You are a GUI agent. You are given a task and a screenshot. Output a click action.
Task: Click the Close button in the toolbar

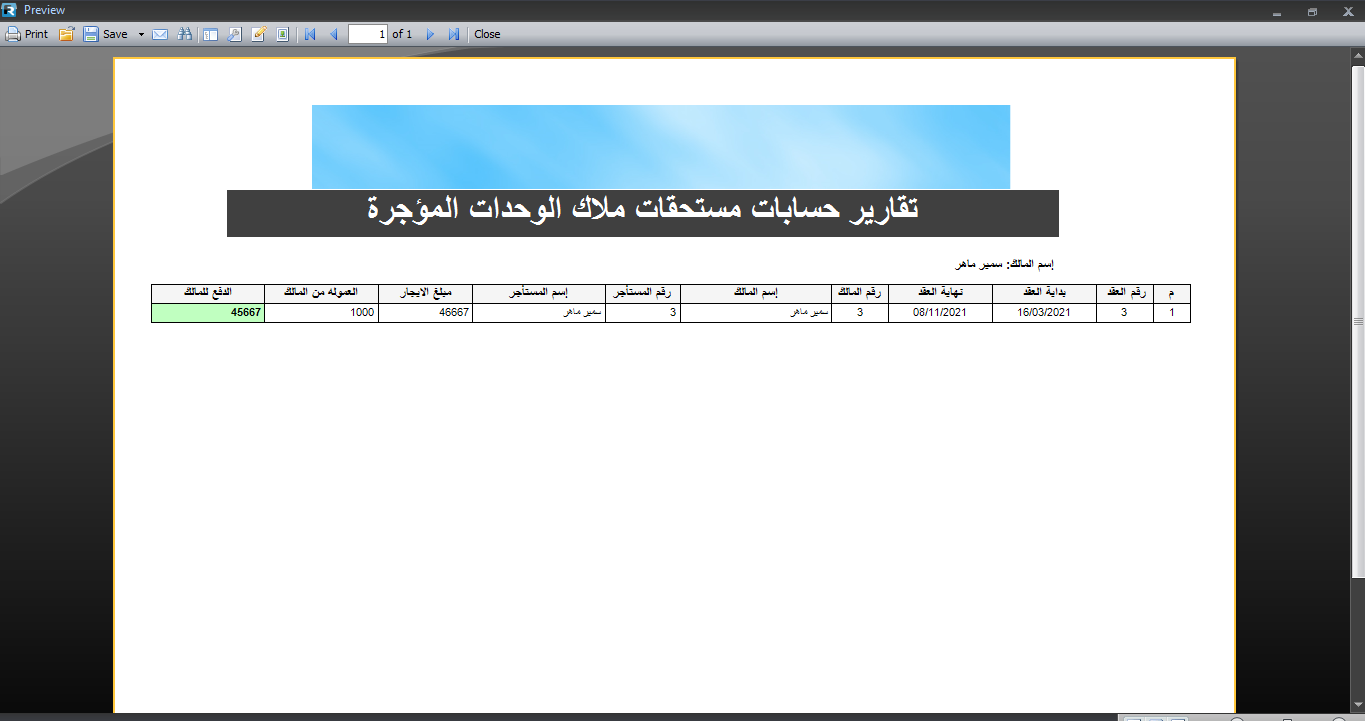pos(487,34)
